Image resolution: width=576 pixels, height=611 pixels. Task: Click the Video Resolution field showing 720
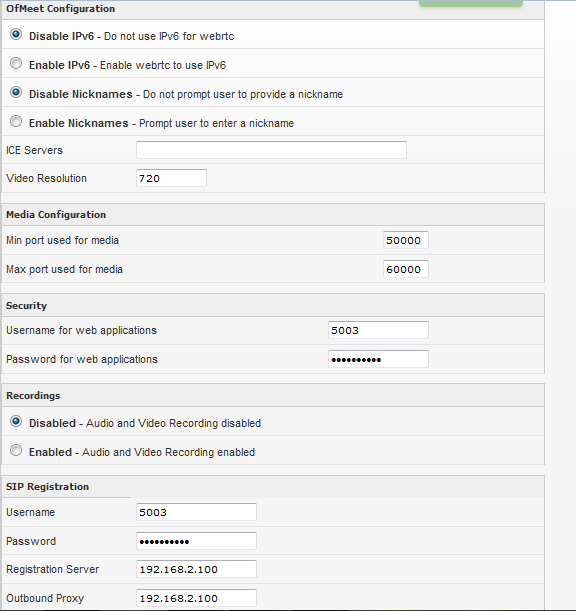click(171, 178)
